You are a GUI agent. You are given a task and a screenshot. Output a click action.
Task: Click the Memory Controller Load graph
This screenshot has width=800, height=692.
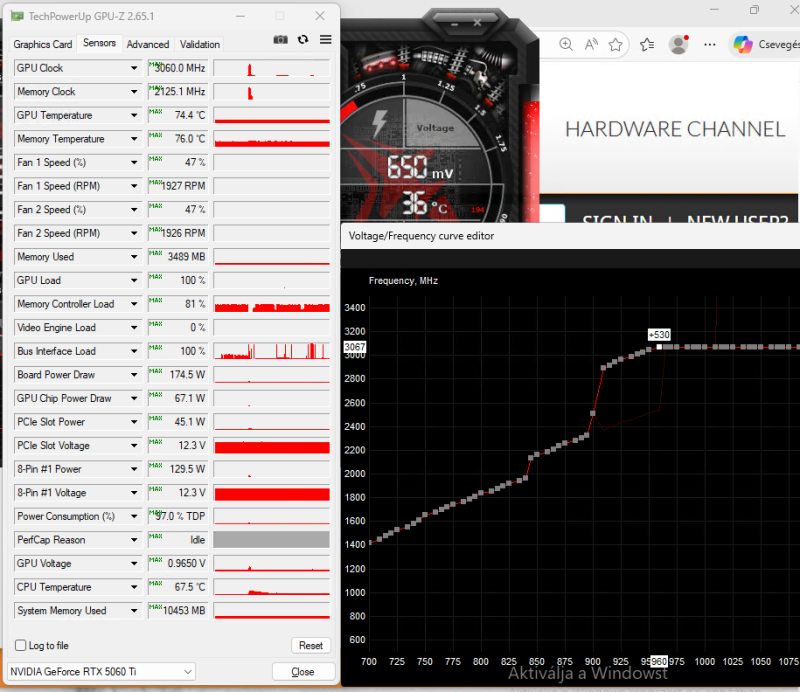tap(272, 304)
